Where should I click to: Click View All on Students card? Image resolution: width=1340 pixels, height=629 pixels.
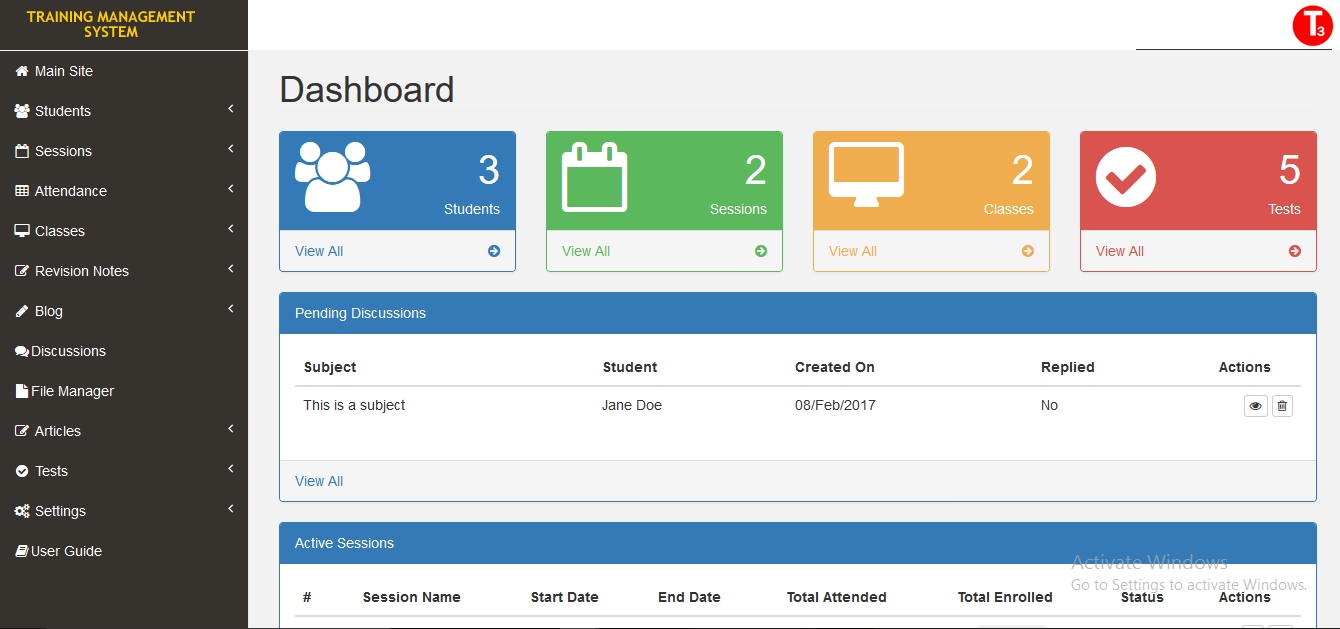tap(319, 251)
